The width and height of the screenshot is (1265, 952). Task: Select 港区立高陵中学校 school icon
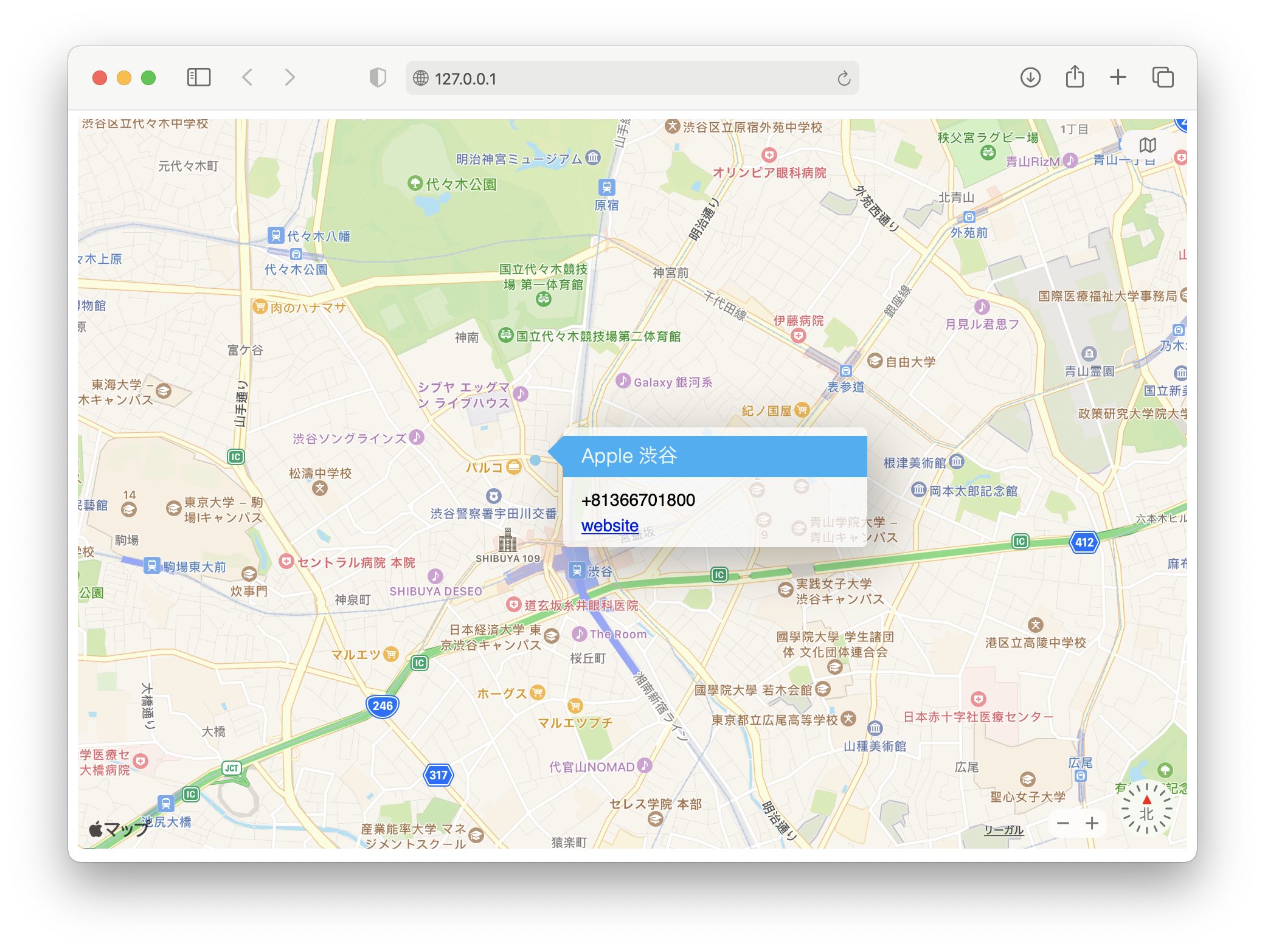click(x=1036, y=624)
